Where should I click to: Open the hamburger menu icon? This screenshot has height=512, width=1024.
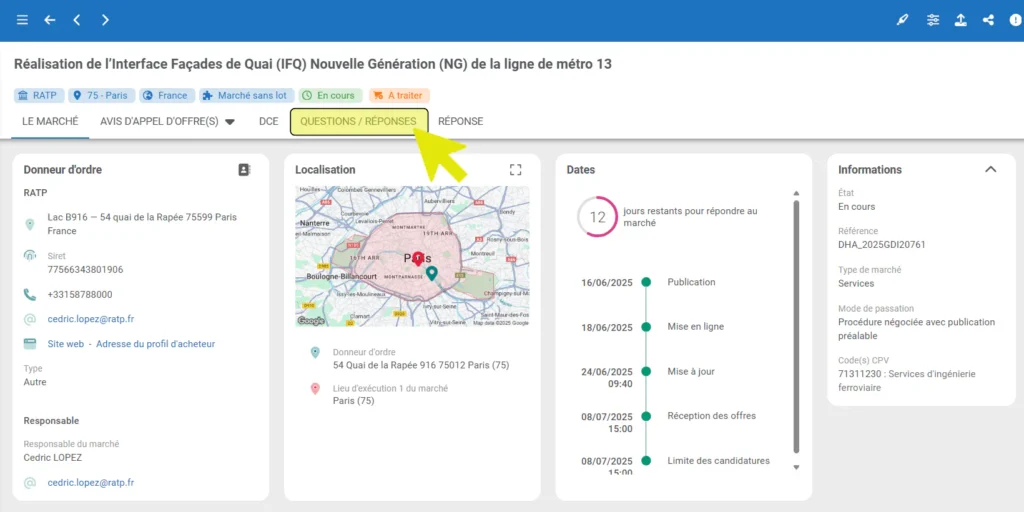22,20
